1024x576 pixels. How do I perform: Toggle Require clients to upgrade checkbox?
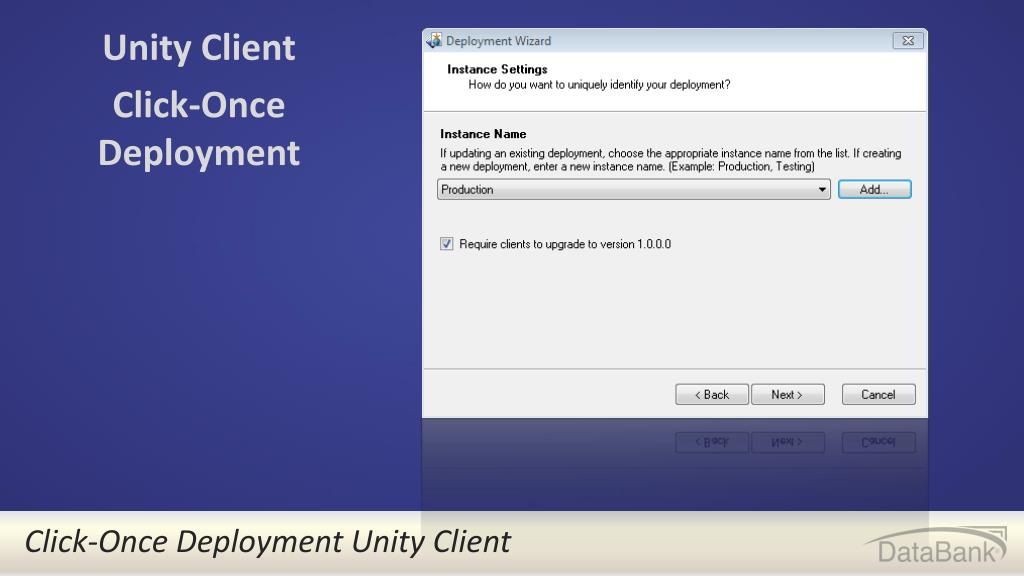tap(447, 244)
